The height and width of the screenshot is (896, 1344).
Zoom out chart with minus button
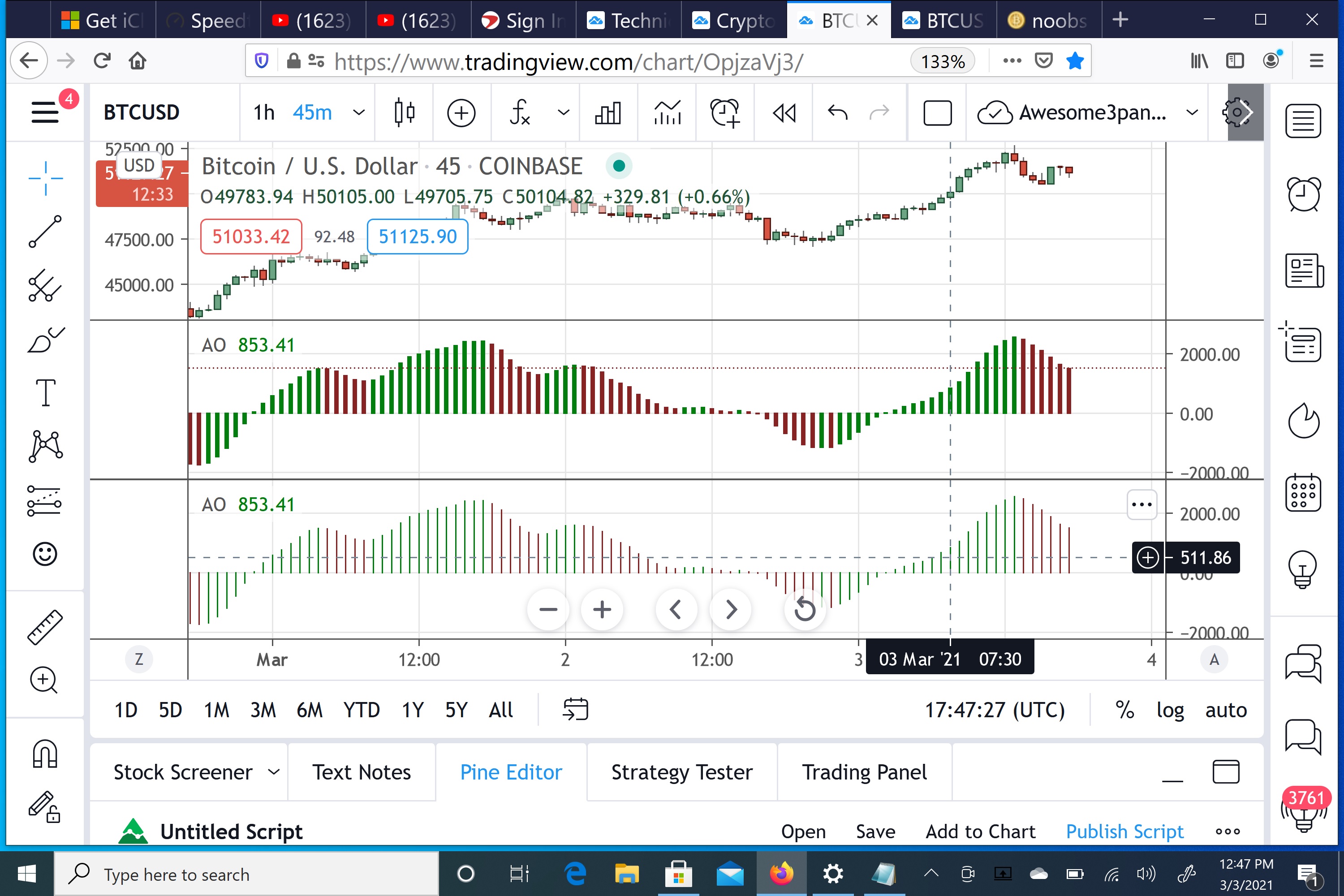(548, 610)
